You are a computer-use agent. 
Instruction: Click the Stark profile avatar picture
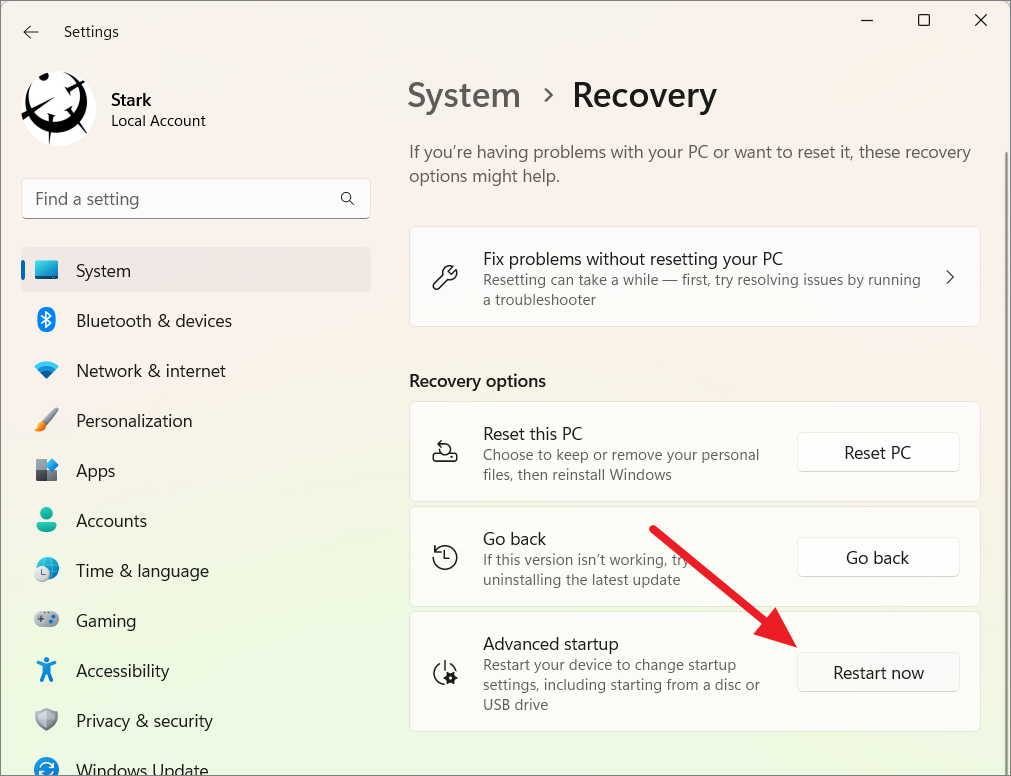59,108
